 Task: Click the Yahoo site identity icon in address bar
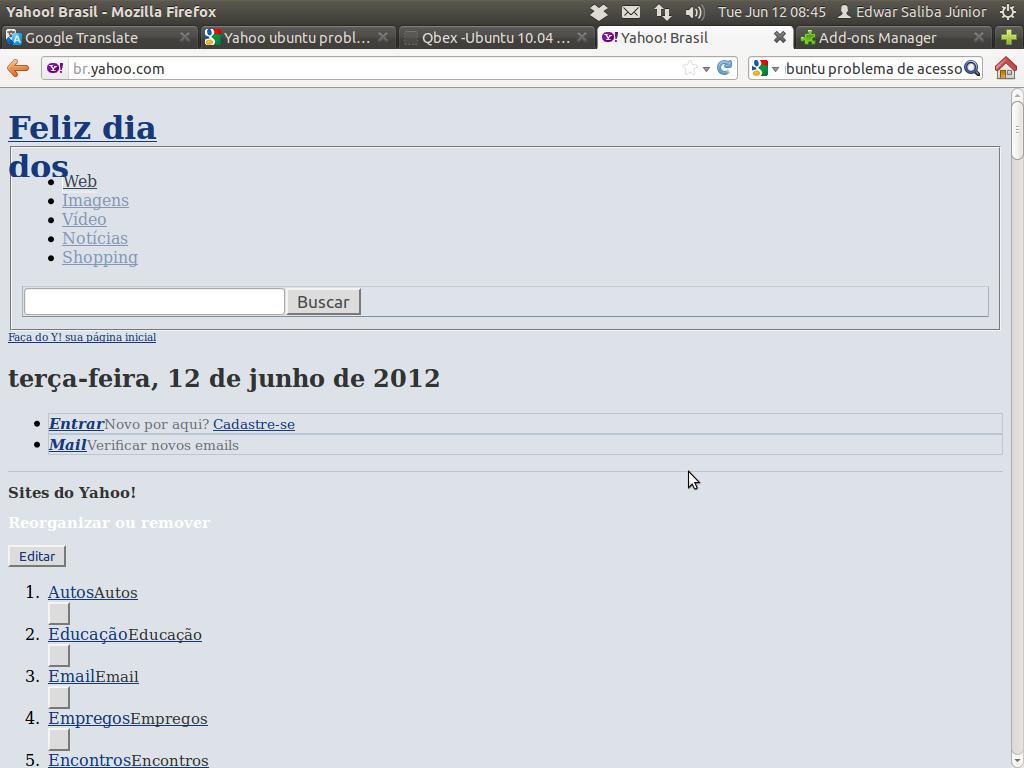click(x=55, y=68)
